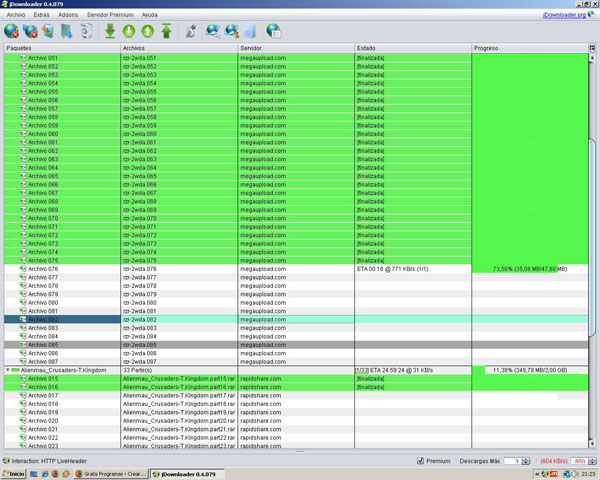600x480 pixels.
Task: Click the globe with magnifier toolbar icon
Action: point(213,31)
